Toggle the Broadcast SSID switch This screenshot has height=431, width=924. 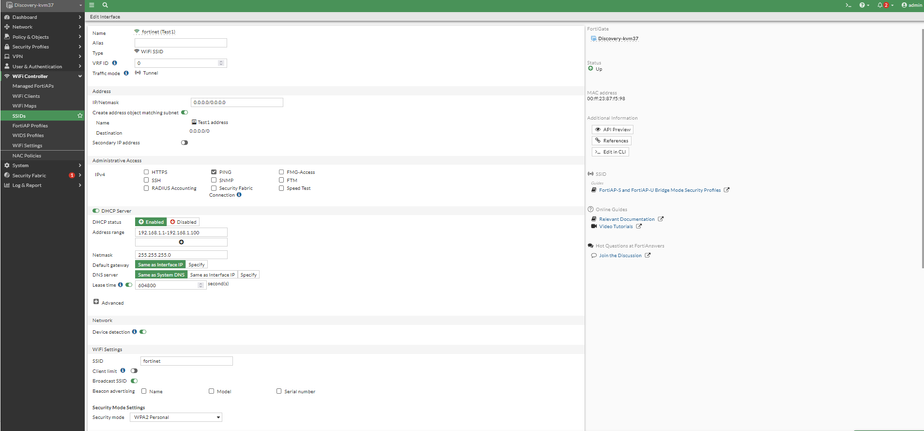(x=134, y=380)
